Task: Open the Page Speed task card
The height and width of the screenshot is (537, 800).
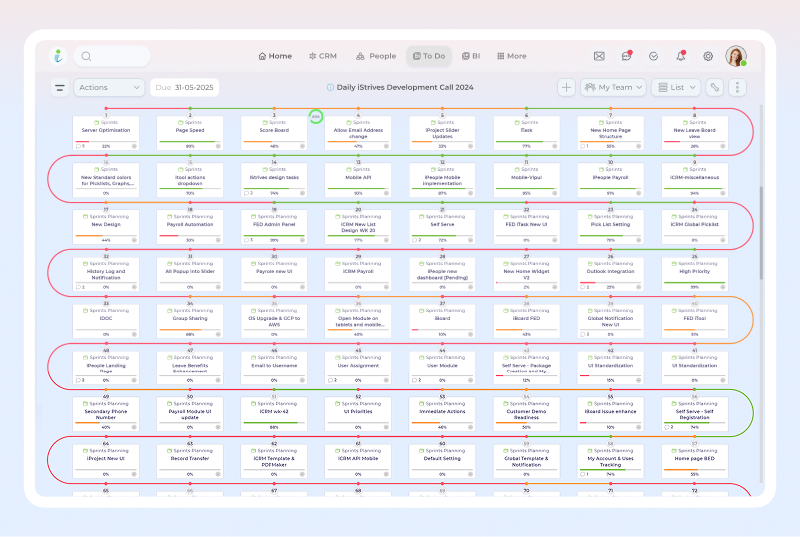Action: coord(190,131)
